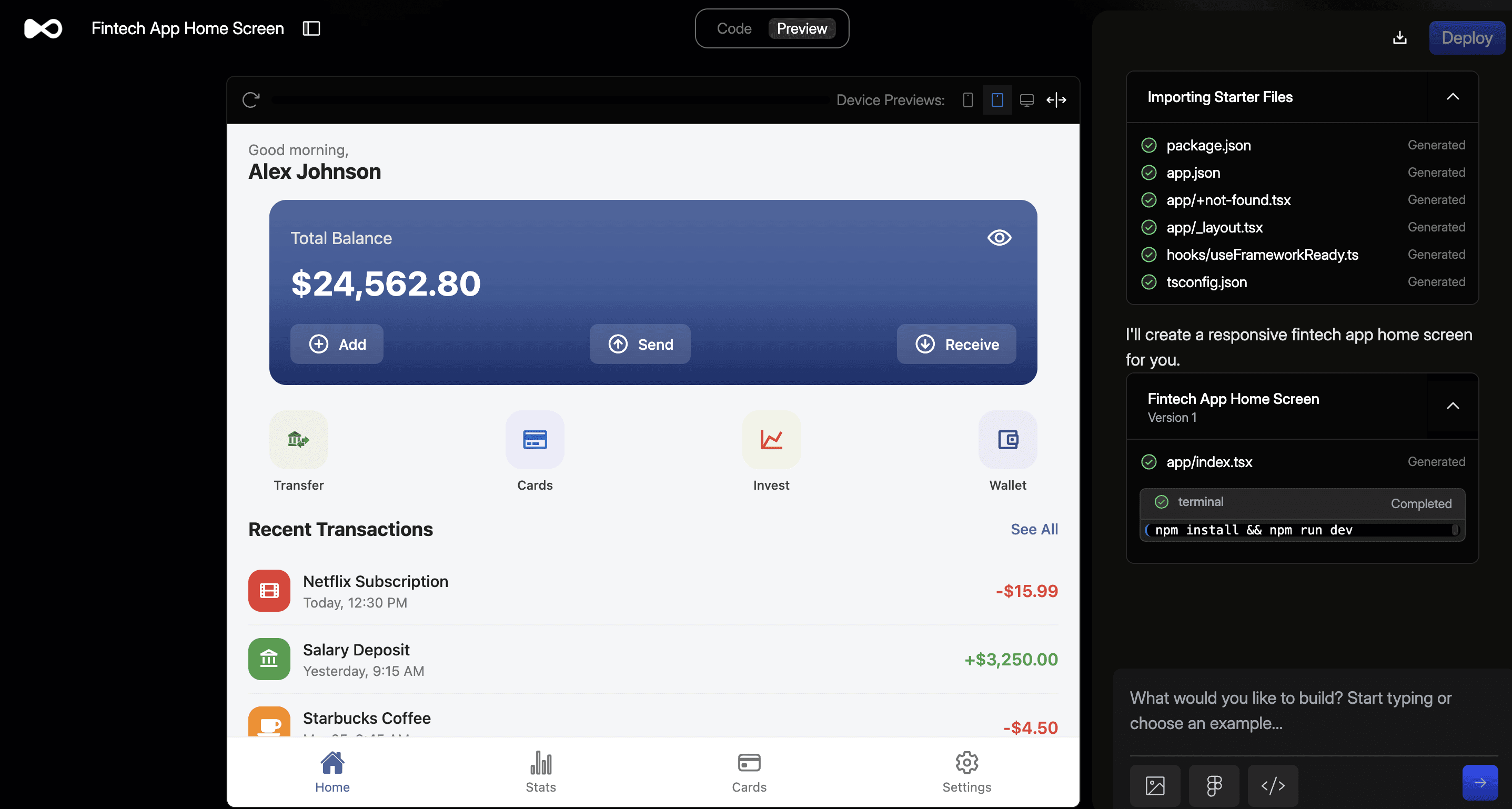This screenshot has width=1512, height=809.
Task: Click the refresh preview icon
Action: click(x=250, y=100)
